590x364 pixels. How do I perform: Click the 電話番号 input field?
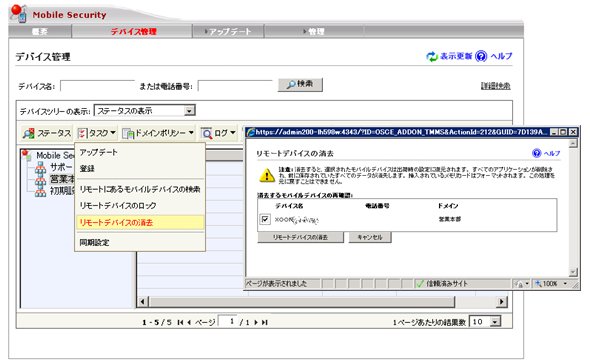coord(235,86)
